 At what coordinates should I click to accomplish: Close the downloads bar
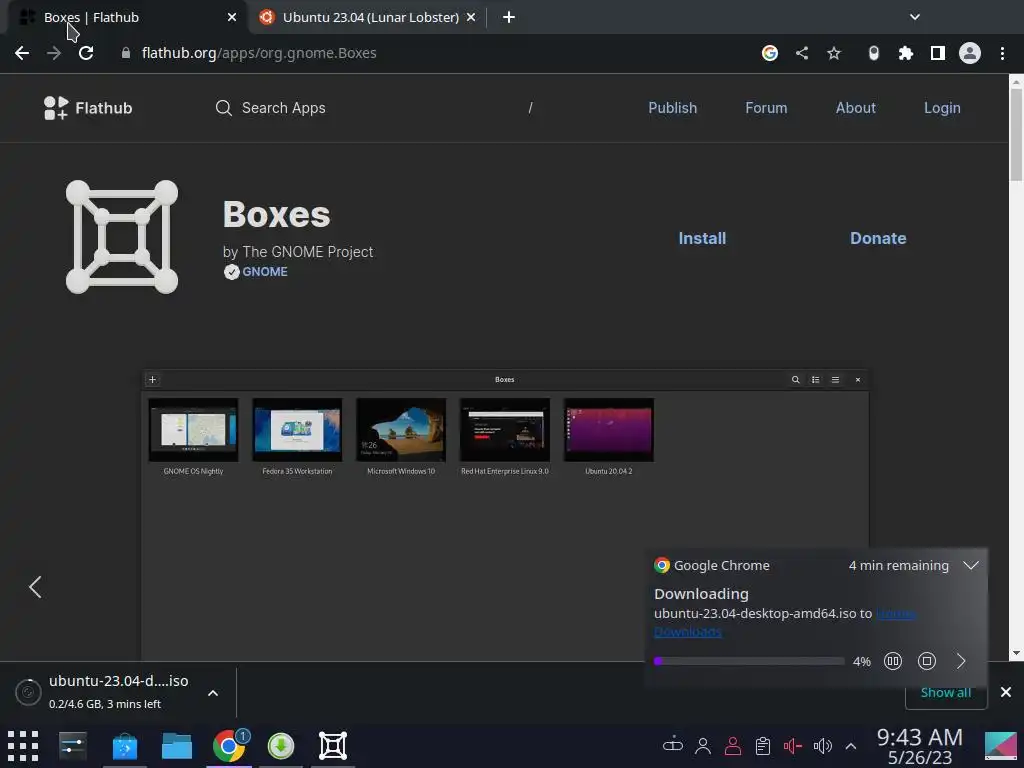tap(1006, 692)
